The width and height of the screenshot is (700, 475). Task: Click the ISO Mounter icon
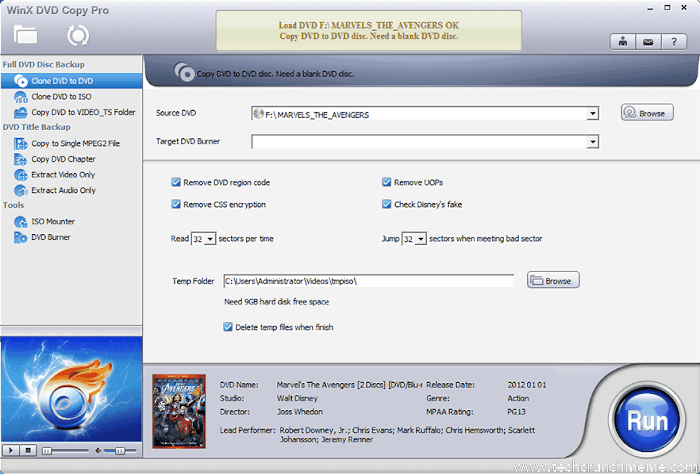[21, 221]
